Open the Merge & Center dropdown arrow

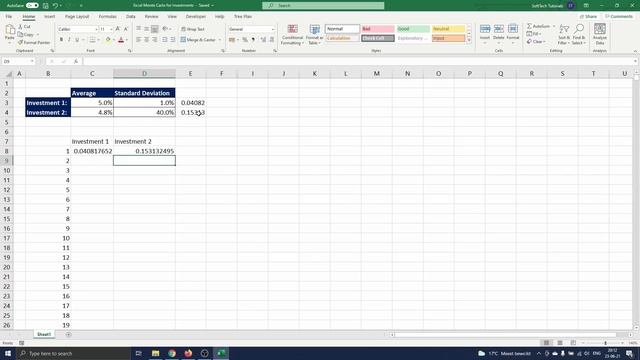220,40
